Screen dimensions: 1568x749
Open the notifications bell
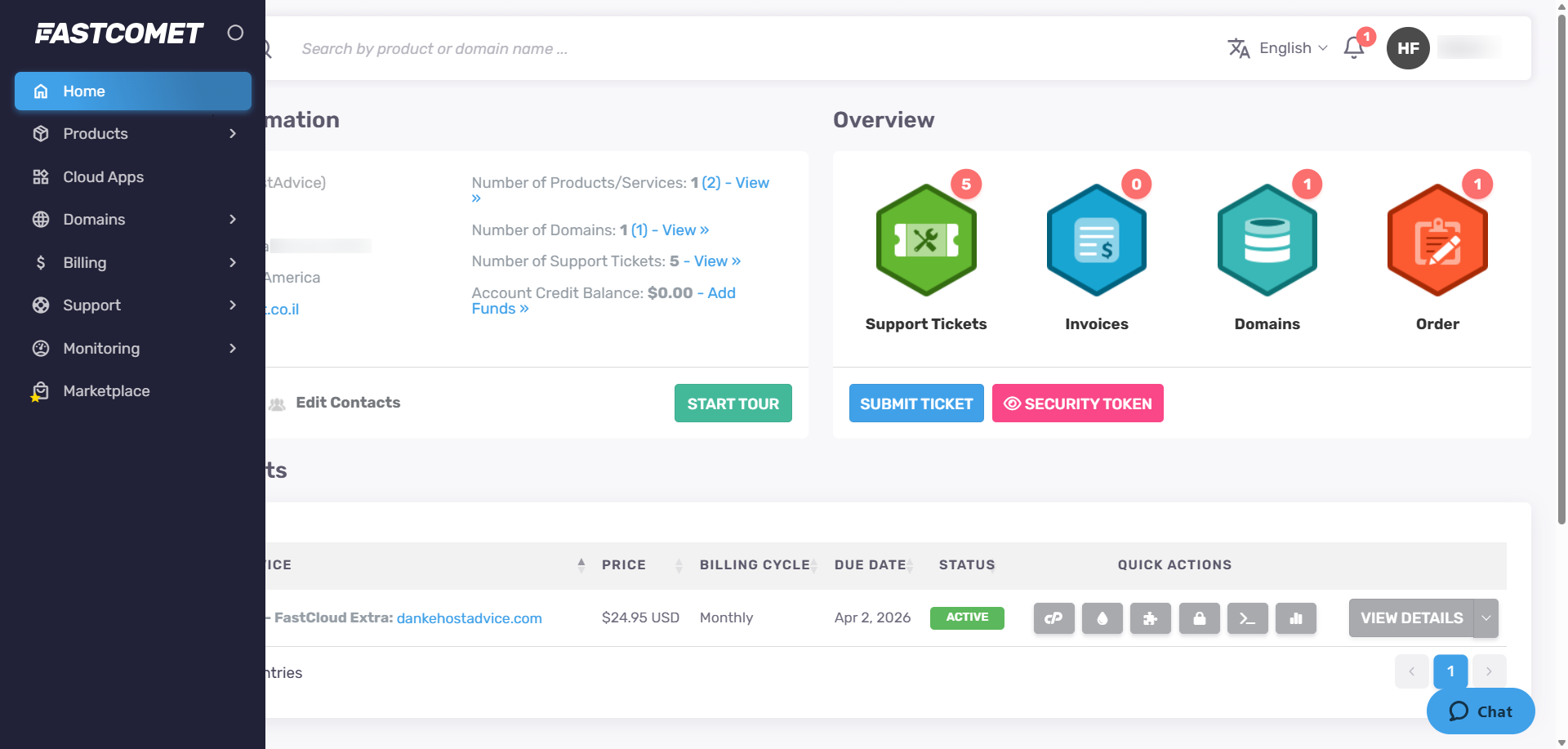1354,48
